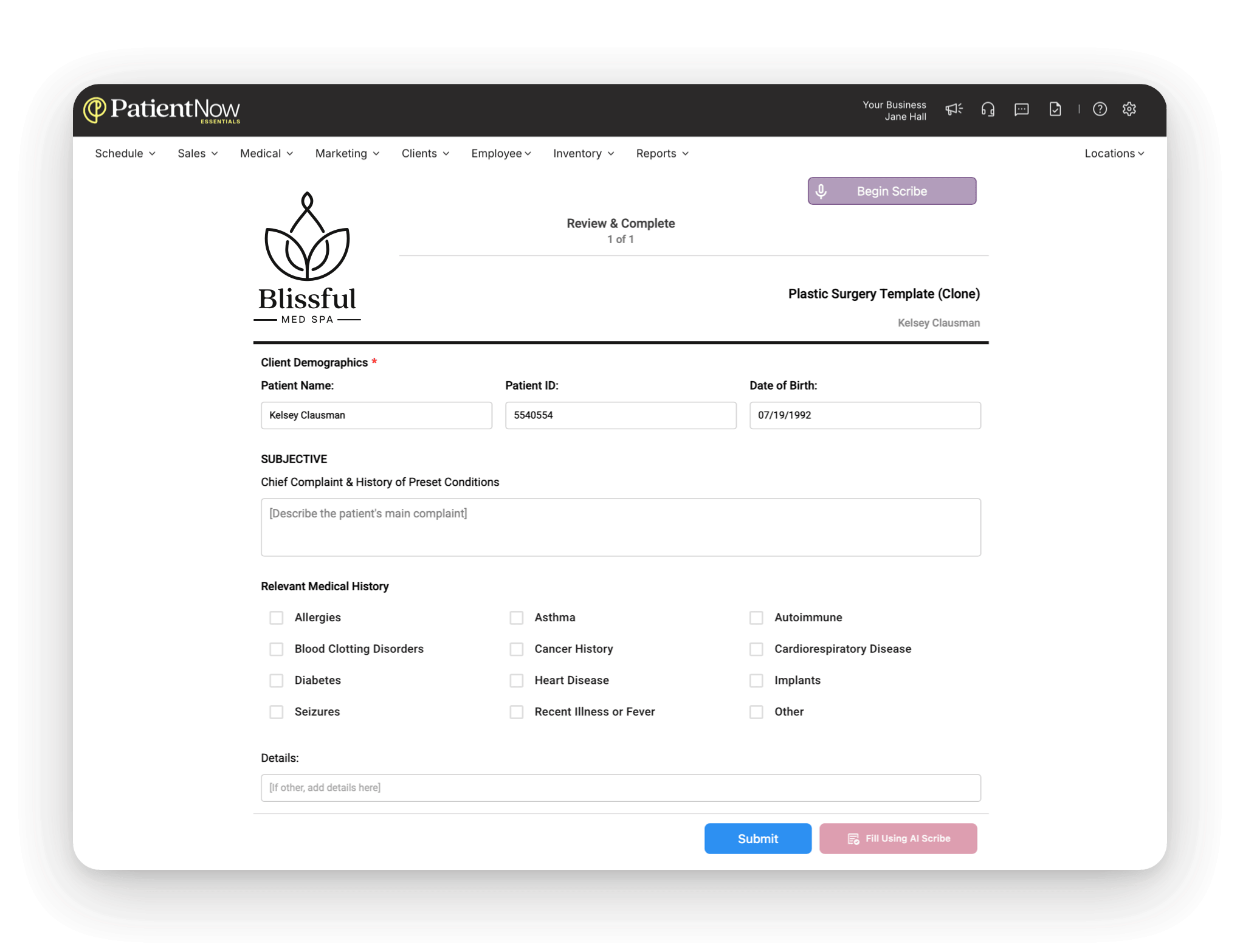The height and width of the screenshot is (952, 1240).
Task: Click the microphone icon in Begin Scribe
Action: [821, 191]
